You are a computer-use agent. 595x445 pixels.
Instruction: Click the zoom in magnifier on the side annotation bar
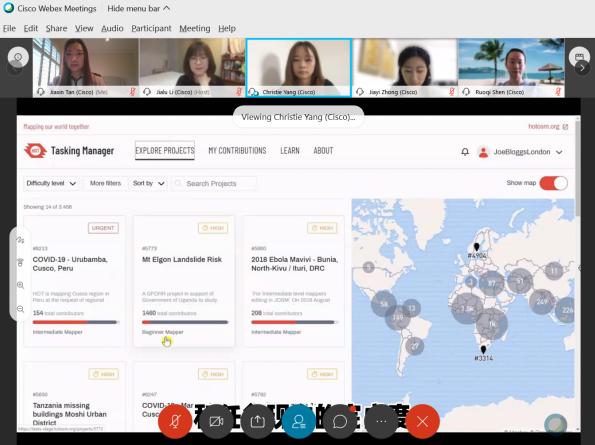pyautogui.click(x=20, y=285)
